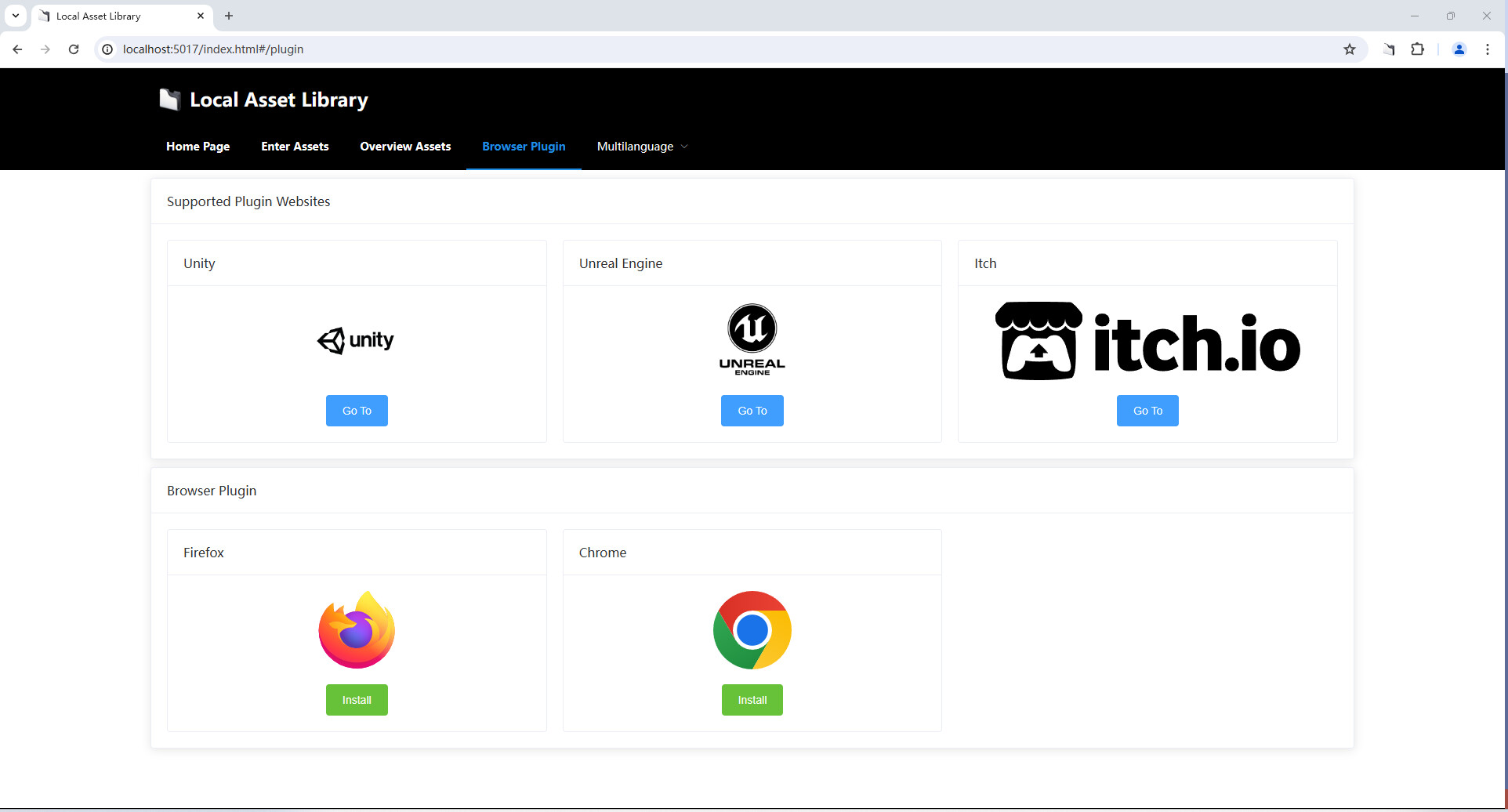Switch to the Home Page tab

point(198,147)
